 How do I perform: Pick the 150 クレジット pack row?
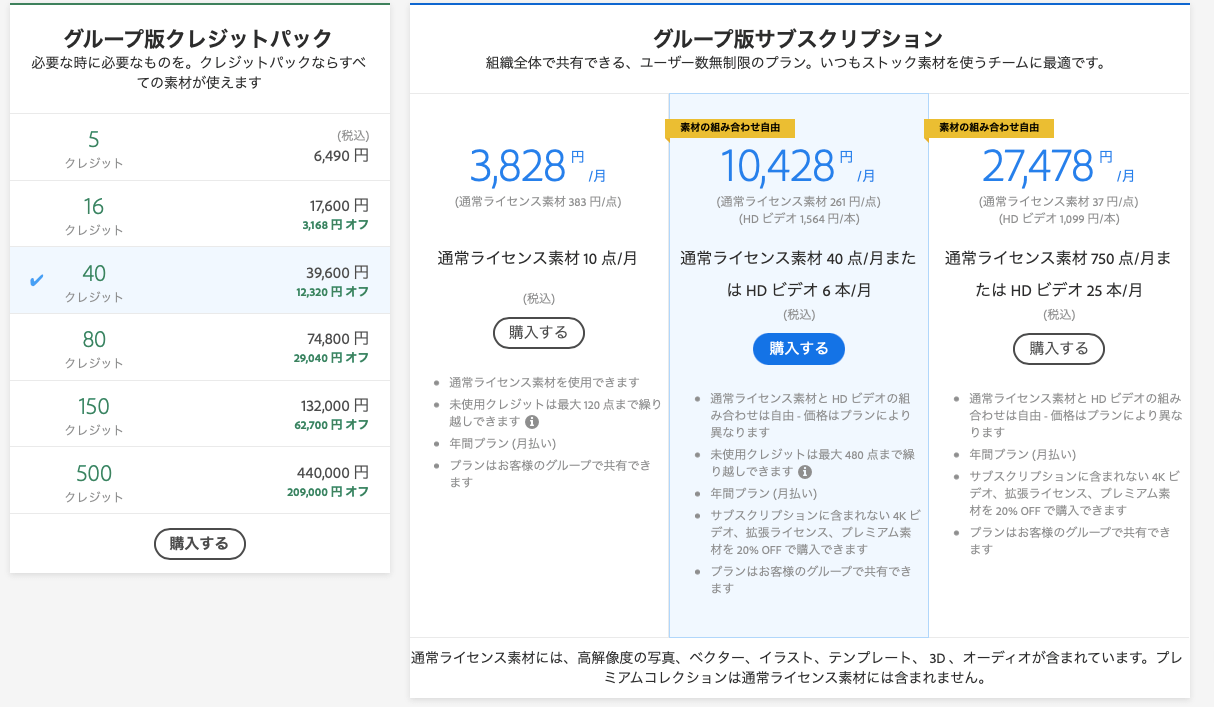point(200,414)
